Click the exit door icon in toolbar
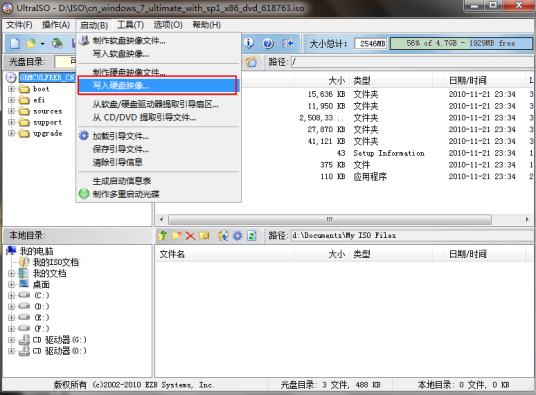Screen dimensions: 536x395 [287, 43]
